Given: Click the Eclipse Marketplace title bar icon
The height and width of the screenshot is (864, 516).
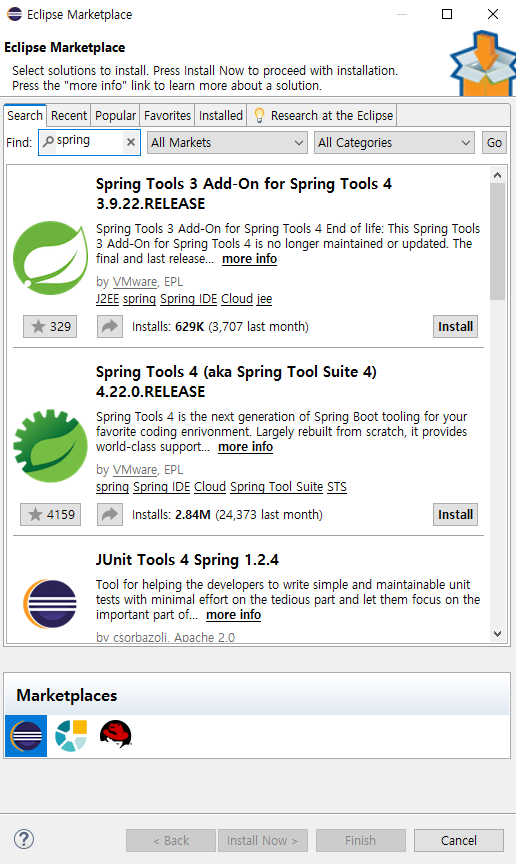Looking at the screenshot, I should pyautogui.click(x=14, y=14).
